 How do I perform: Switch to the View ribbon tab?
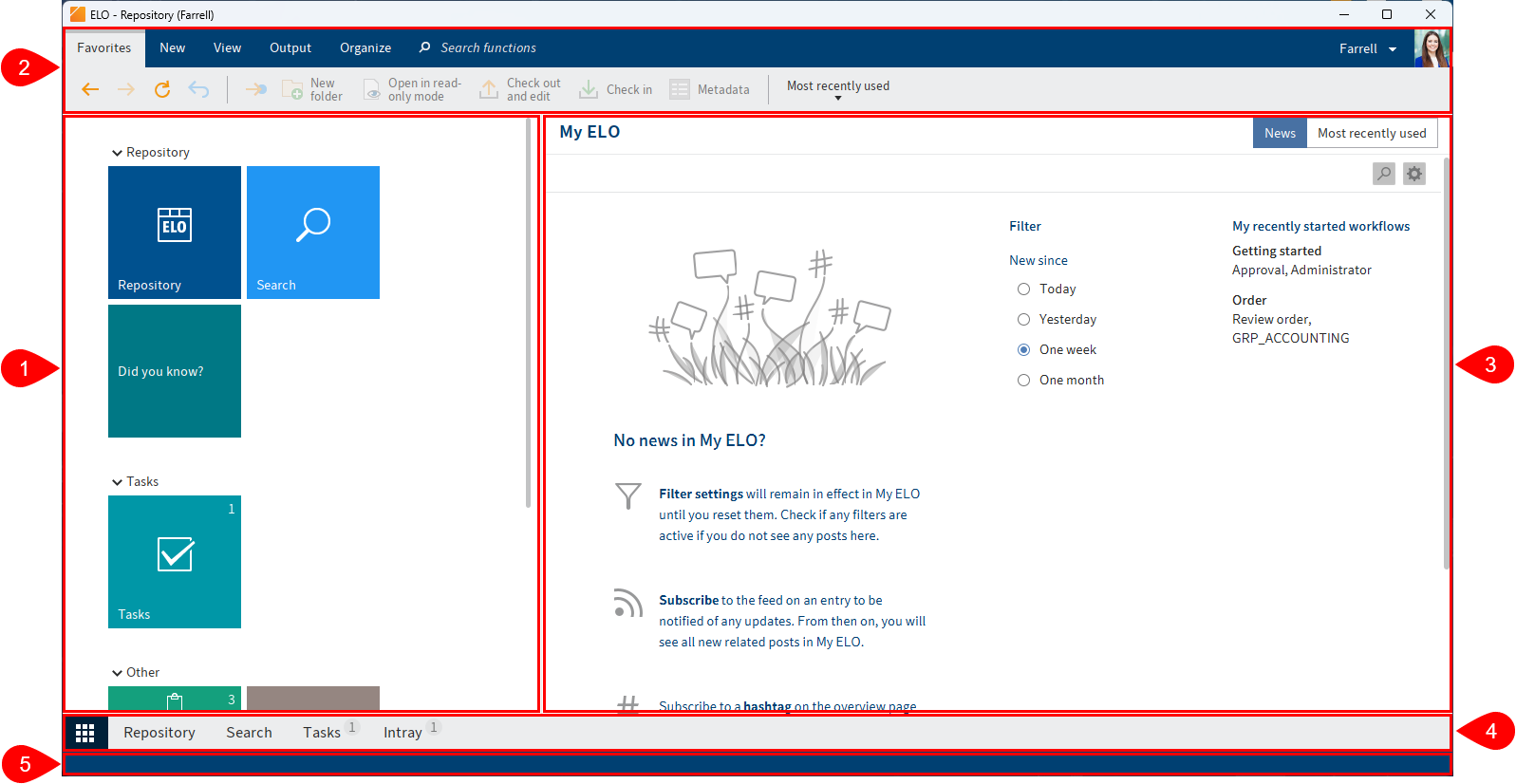point(228,47)
